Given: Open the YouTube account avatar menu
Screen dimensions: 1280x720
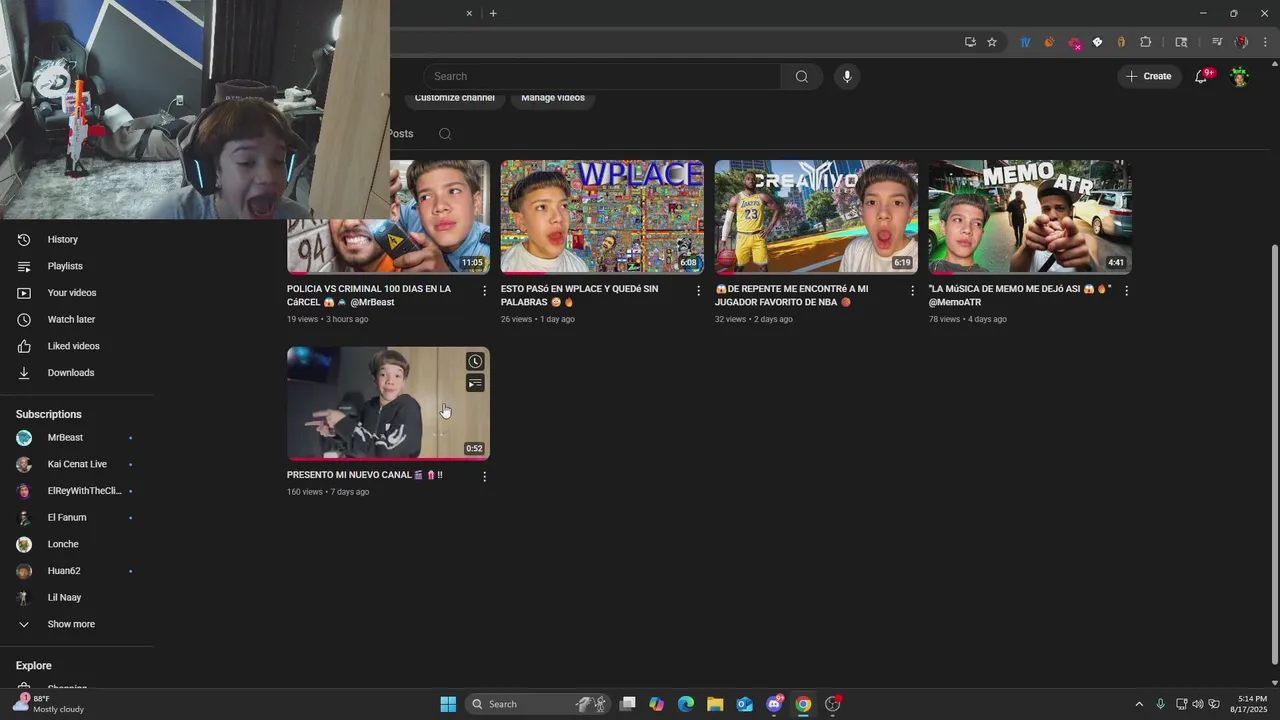Looking at the screenshot, I should (1239, 76).
